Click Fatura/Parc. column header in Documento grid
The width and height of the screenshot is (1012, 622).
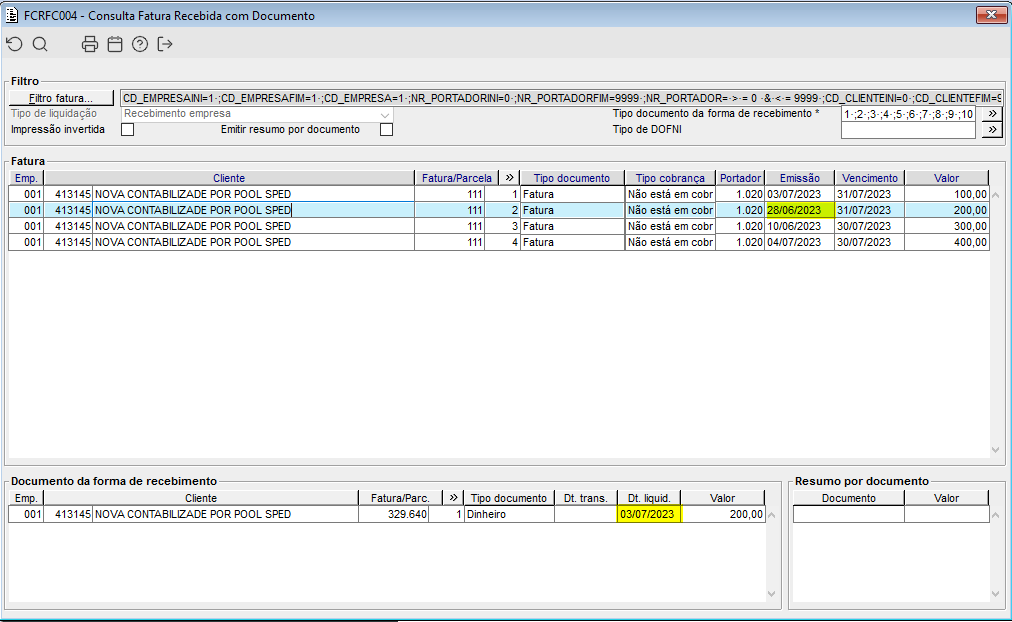(400, 498)
